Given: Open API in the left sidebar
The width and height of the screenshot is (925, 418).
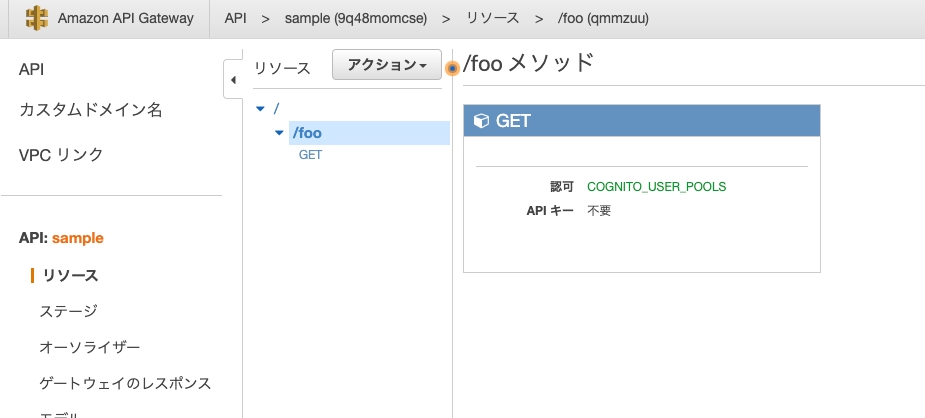Looking at the screenshot, I should pyautogui.click(x=31, y=69).
